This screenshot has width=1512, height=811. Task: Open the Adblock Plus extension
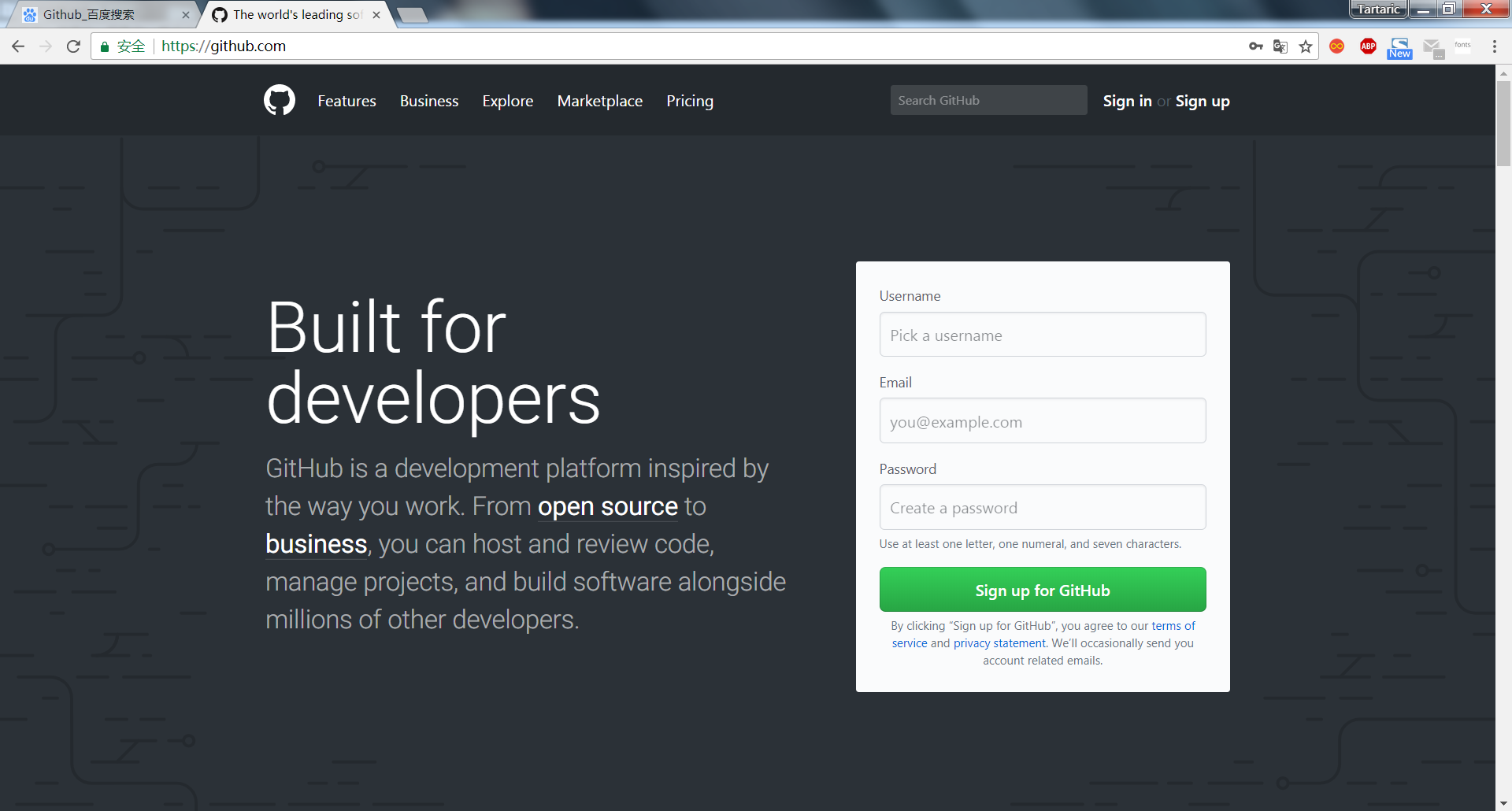(x=1369, y=46)
